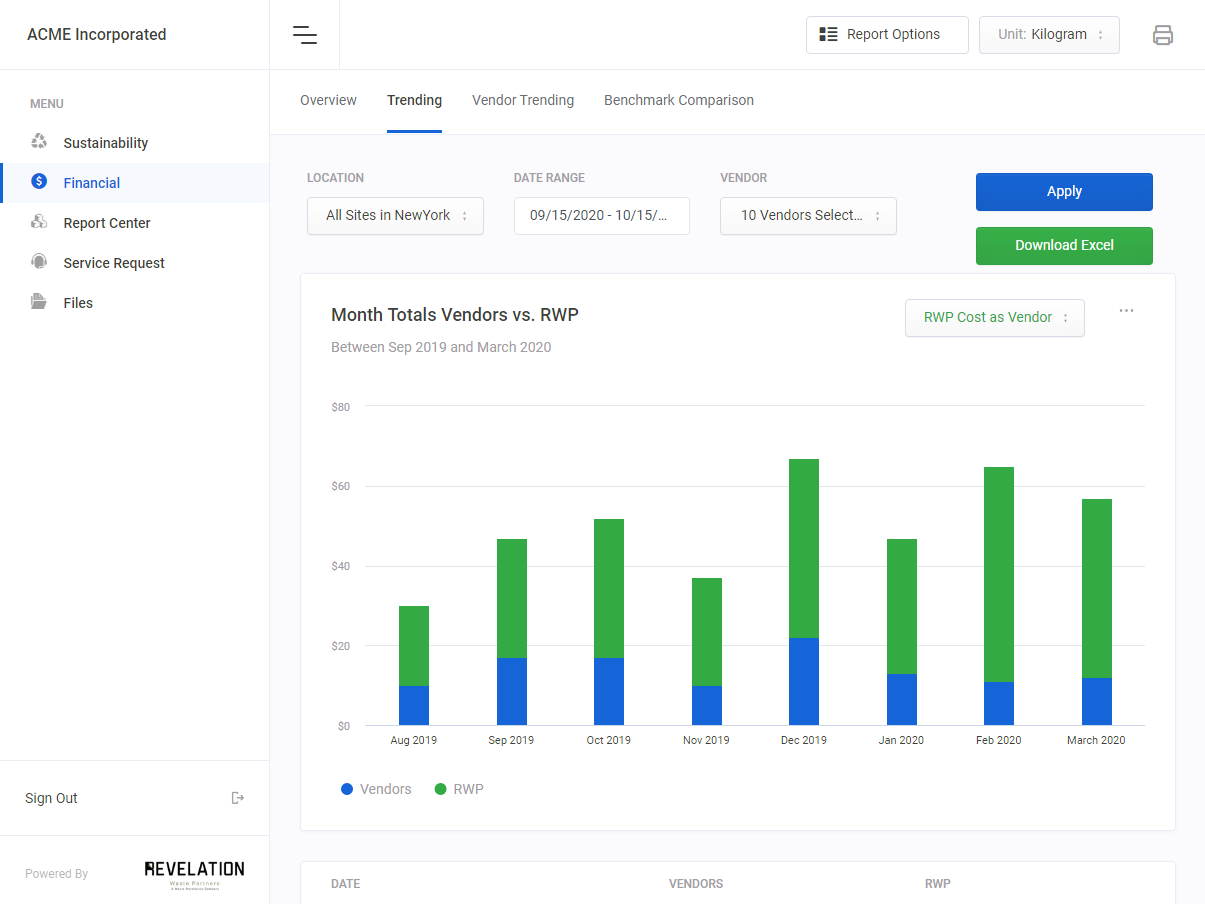
Task: Switch to the Overview tab
Action: point(328,100)
